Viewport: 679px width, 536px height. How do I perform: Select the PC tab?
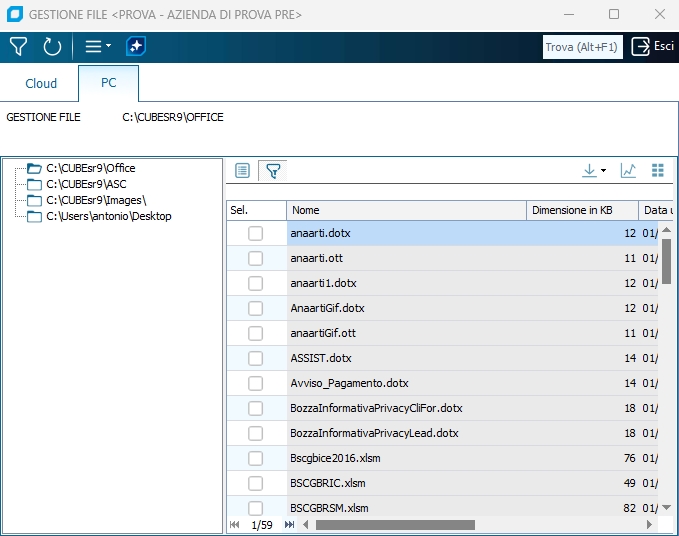click(108, 83)
